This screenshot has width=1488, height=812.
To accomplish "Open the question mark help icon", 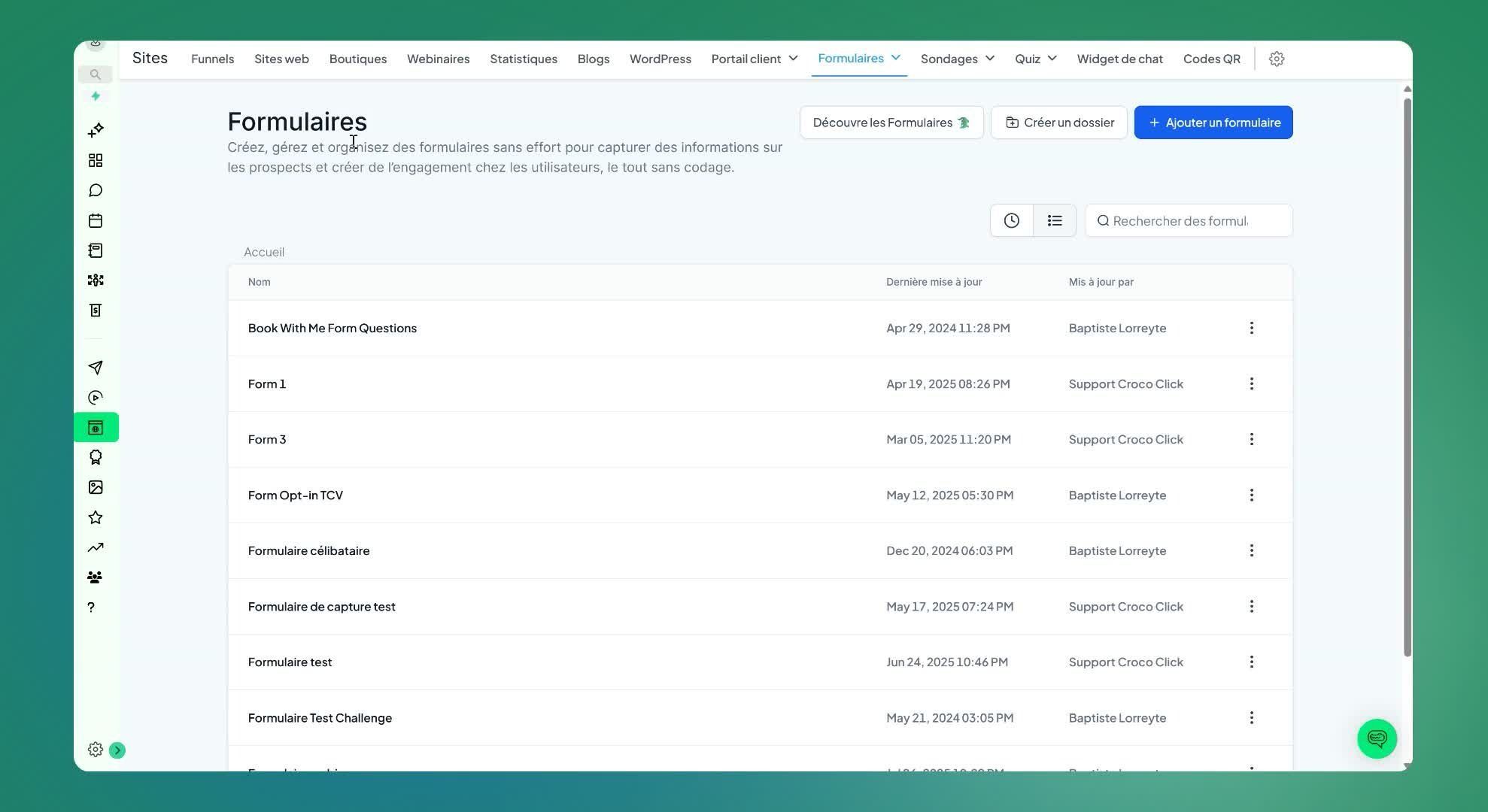I will coord(91,607).
